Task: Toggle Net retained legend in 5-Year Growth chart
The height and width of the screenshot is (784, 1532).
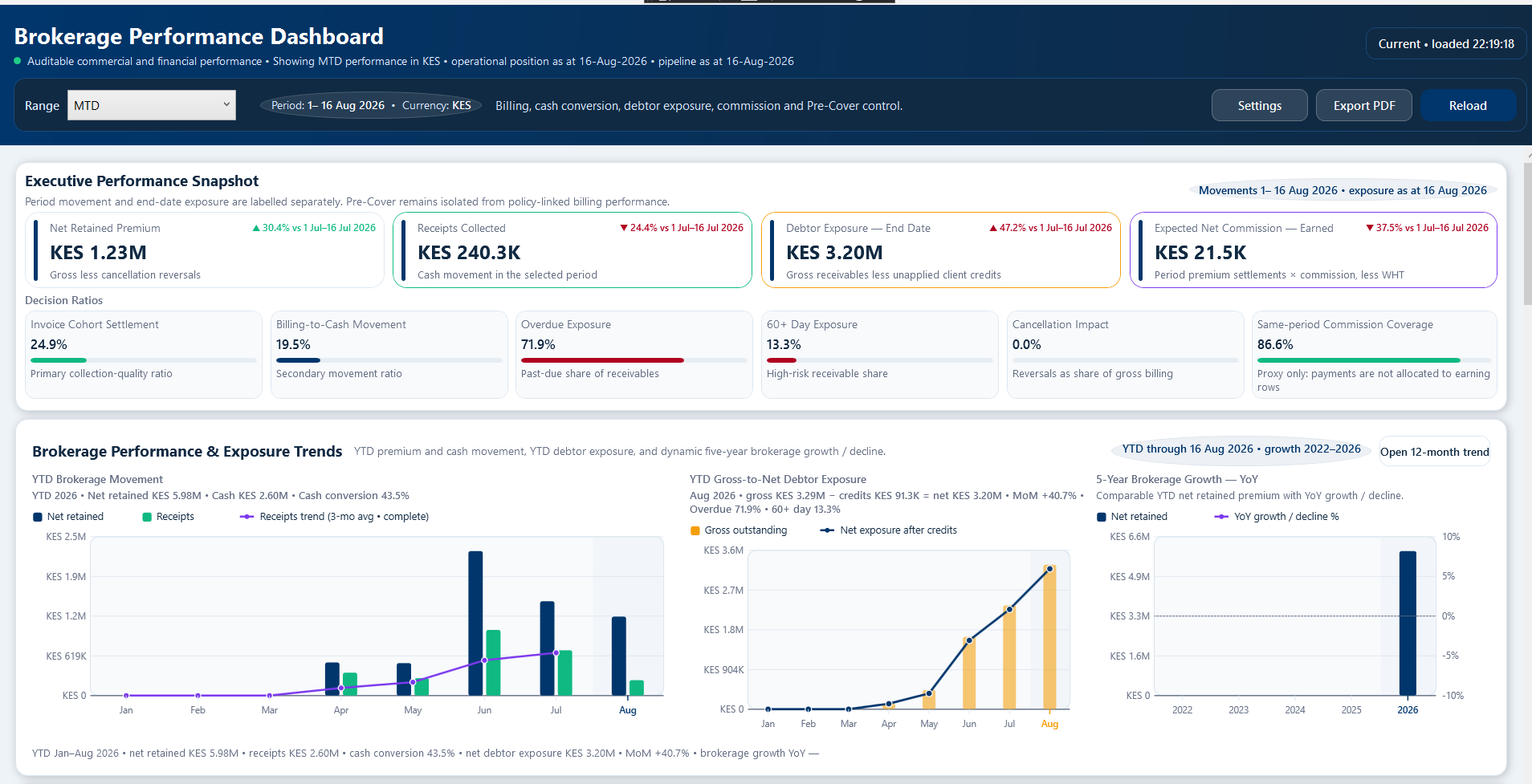Action: [1132, 517]
